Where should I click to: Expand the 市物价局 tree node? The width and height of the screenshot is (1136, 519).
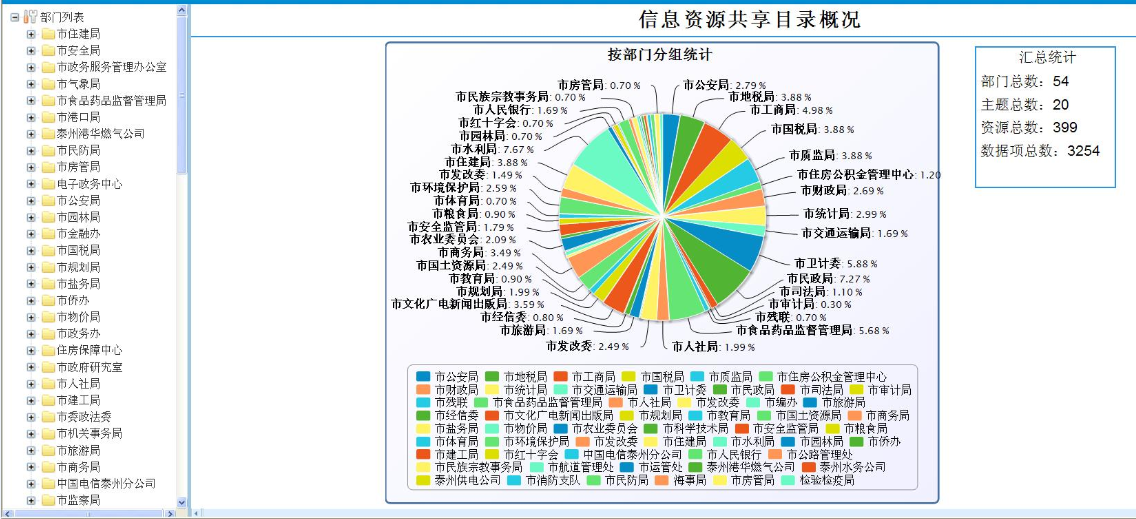pos(31,317)
